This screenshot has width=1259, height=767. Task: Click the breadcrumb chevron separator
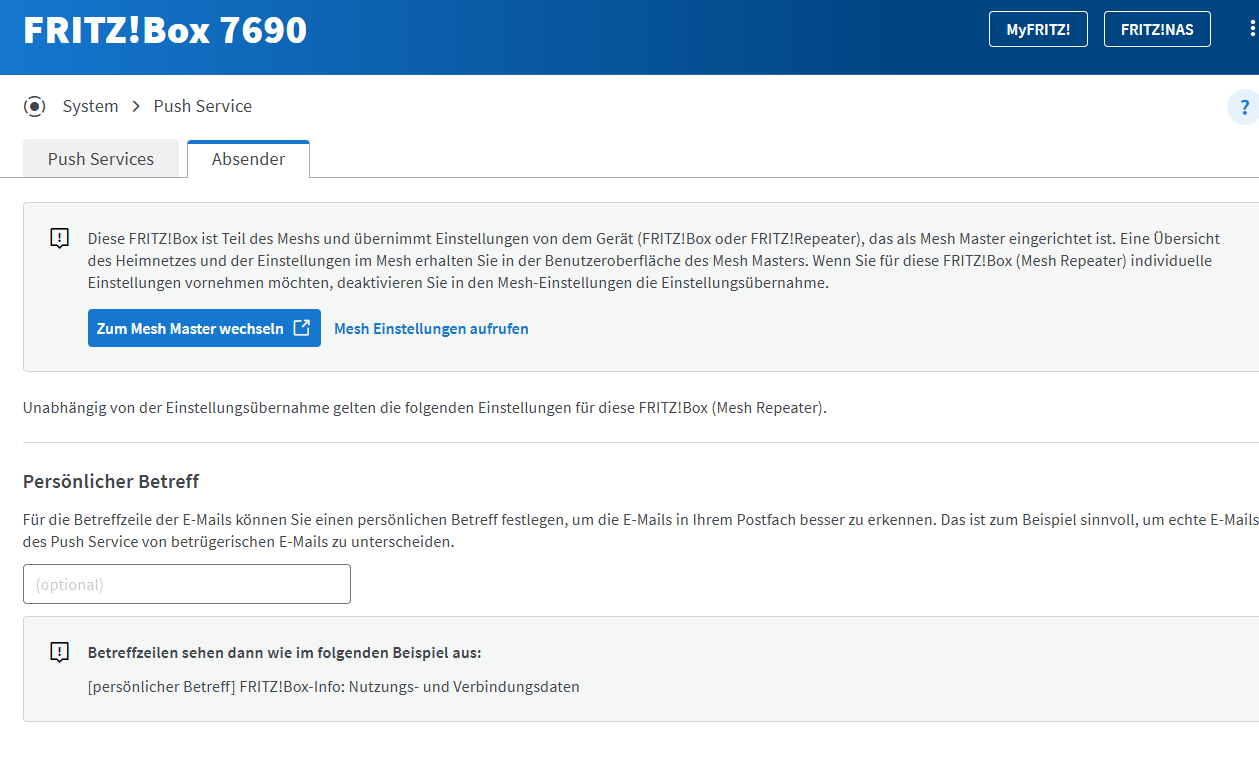click(136, 106)
